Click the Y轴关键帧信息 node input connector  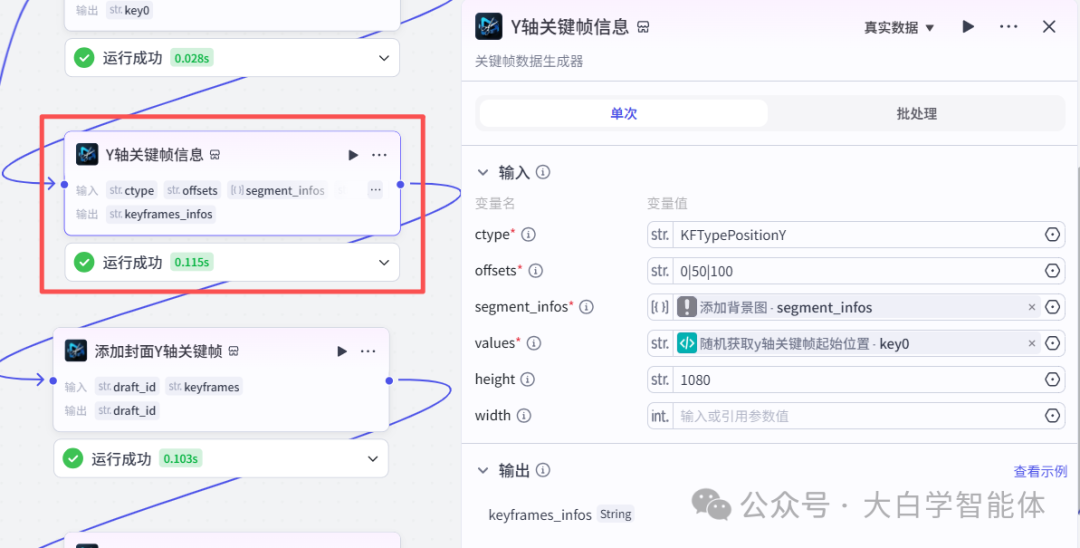[64, 184]
